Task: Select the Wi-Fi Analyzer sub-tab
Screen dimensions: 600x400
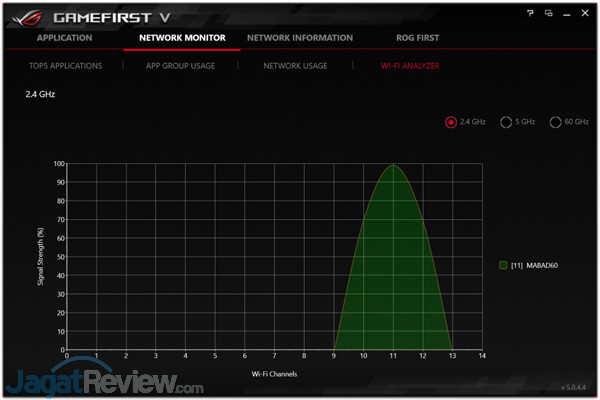Action: [x=410, y=66]
